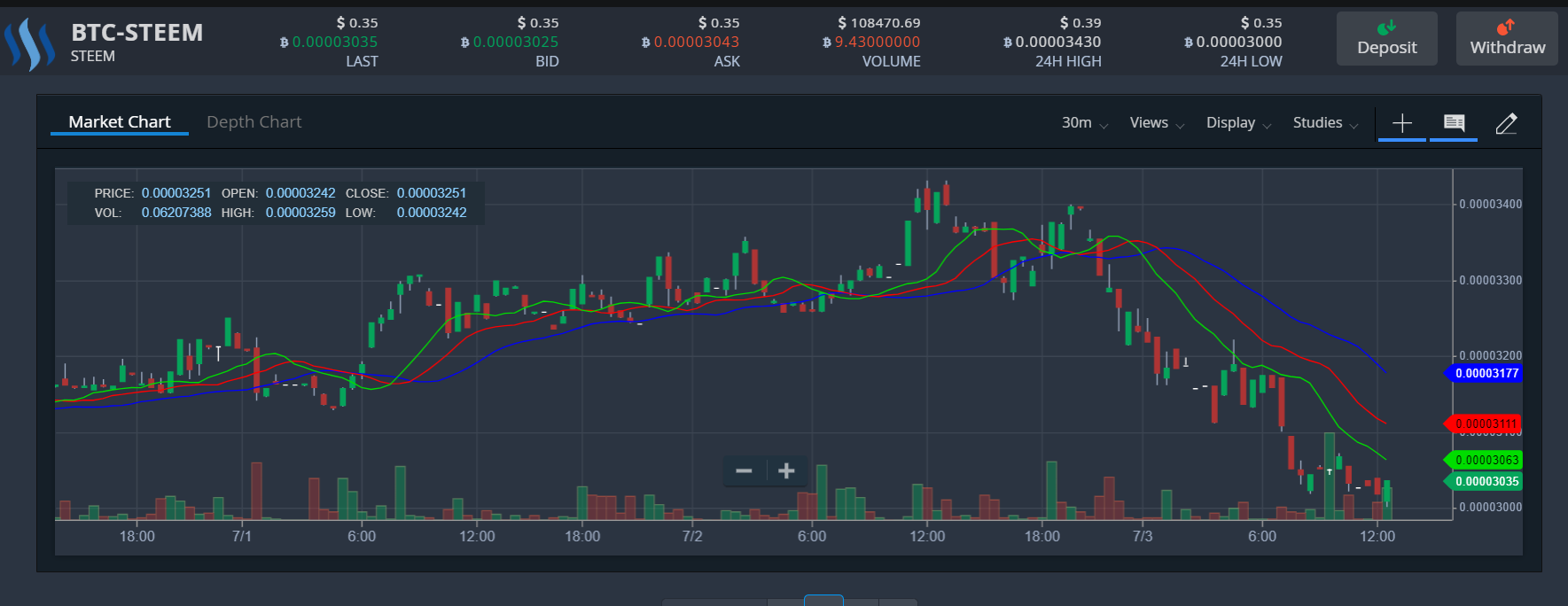Toggle the heads-up display info icon
The width and height of the screenshot is (1568, 606).
click(1454, 123)
